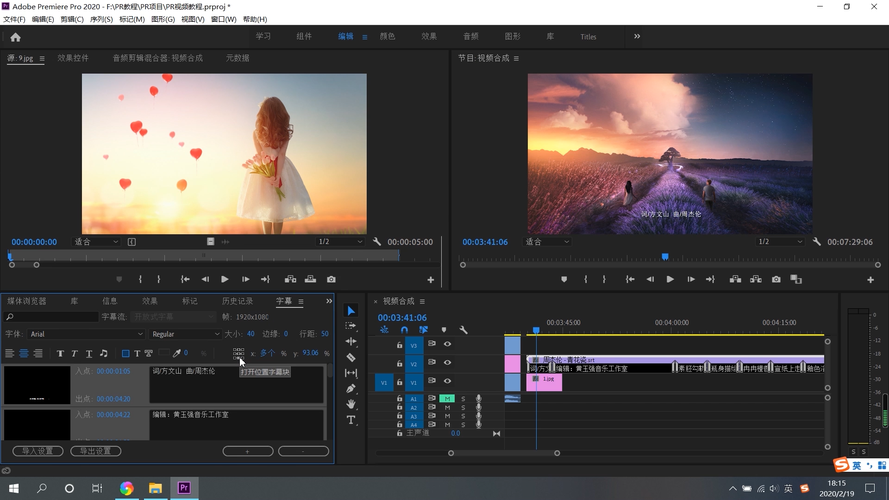Open 视频合成 timeline panel menu
The width and height of the screenshot is (889, 500).
(x=422, y=301)
